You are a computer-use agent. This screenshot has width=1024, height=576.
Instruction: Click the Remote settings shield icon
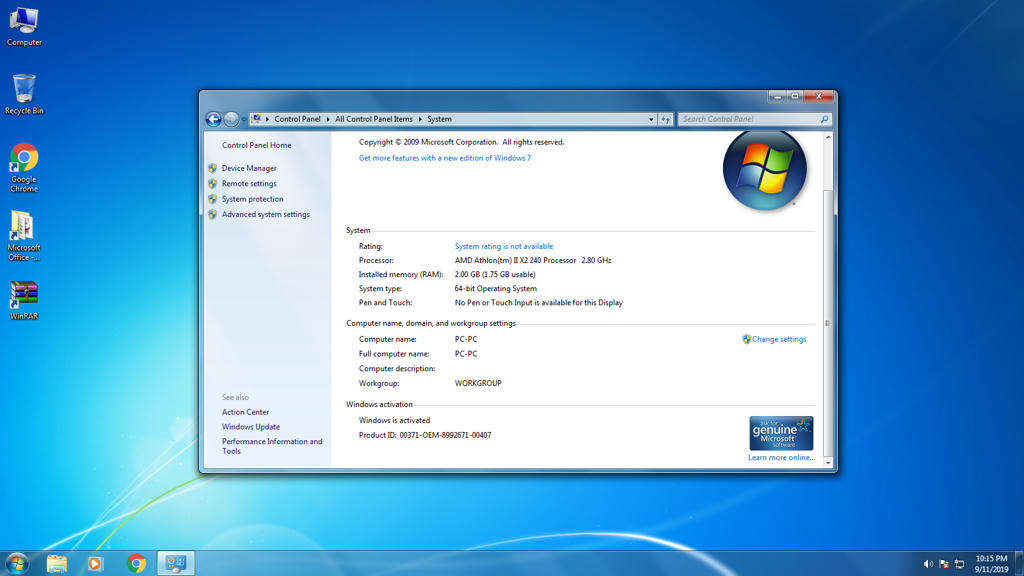point(213,184)
